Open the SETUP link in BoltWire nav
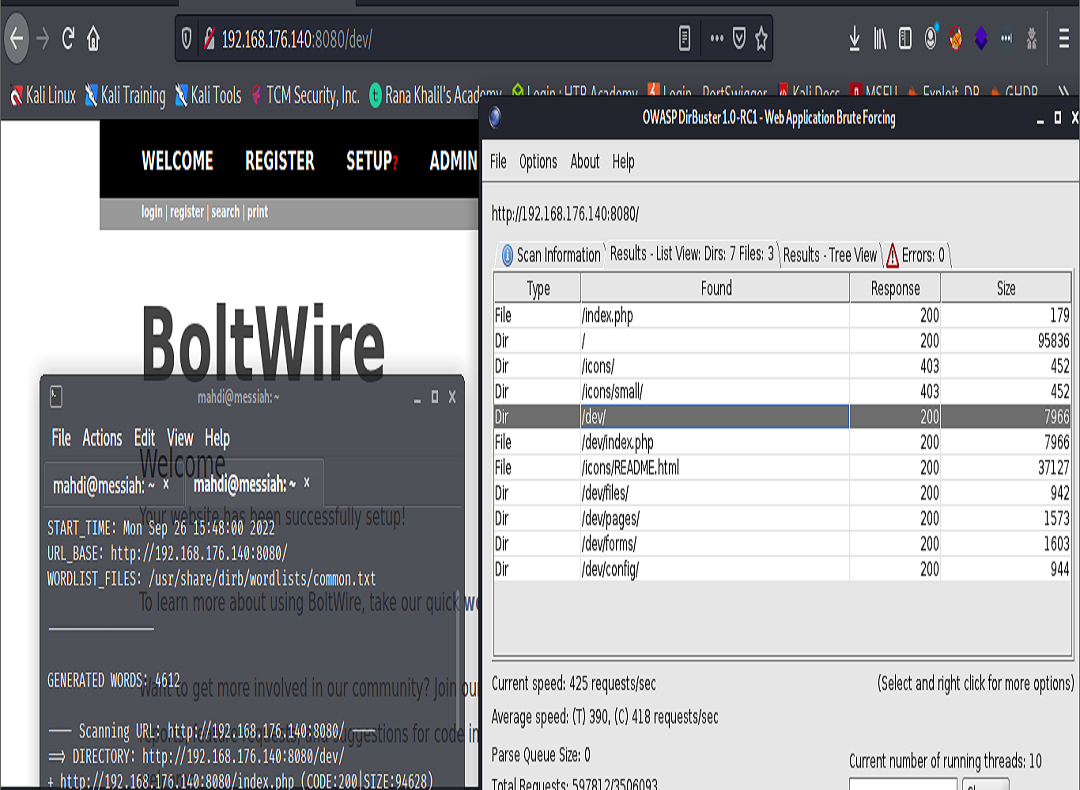Viewport: 1080px width, 790px height. (372, 160)
